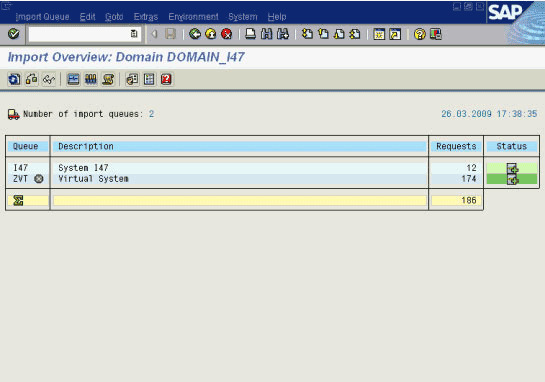Click the System Overview icon

coord(132,79)
